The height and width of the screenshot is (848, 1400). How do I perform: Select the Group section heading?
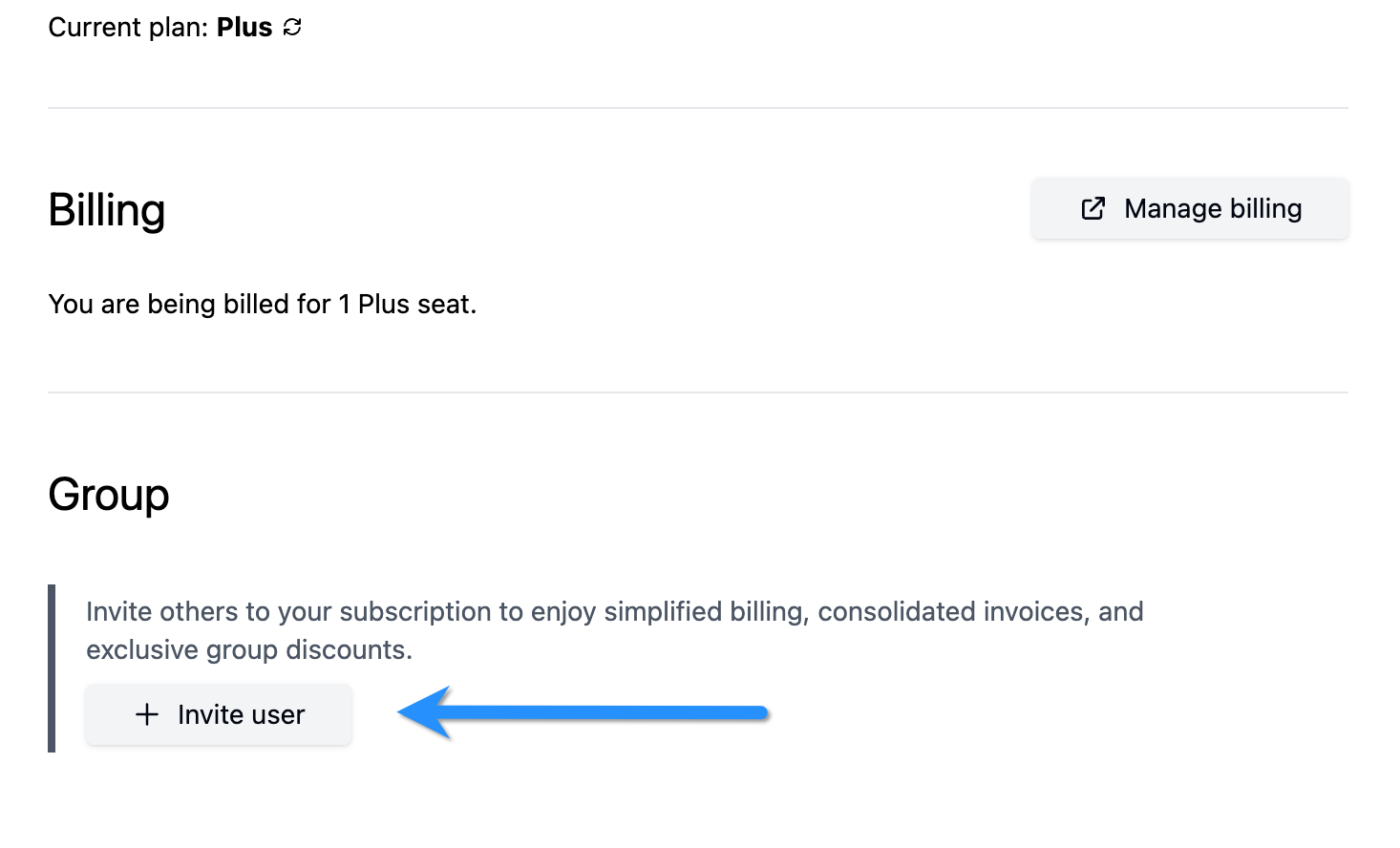108,495
